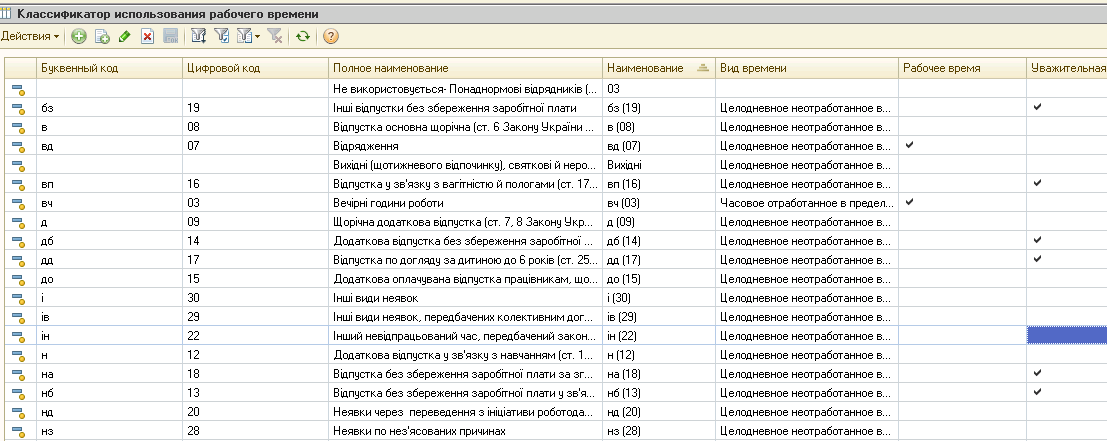Open help with question mark icon

pos(330,37)
